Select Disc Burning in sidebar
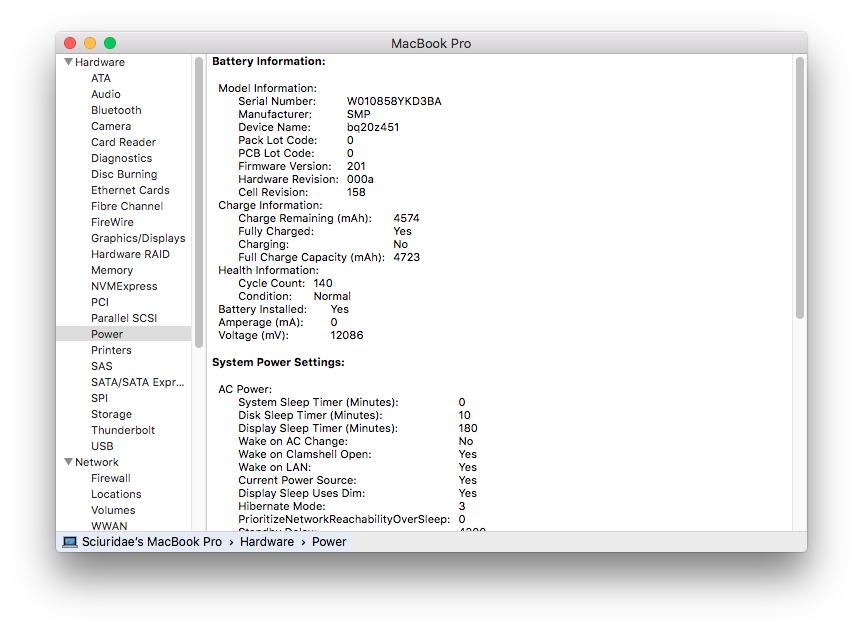Viewport: 863px width, 632px height. 124,174
